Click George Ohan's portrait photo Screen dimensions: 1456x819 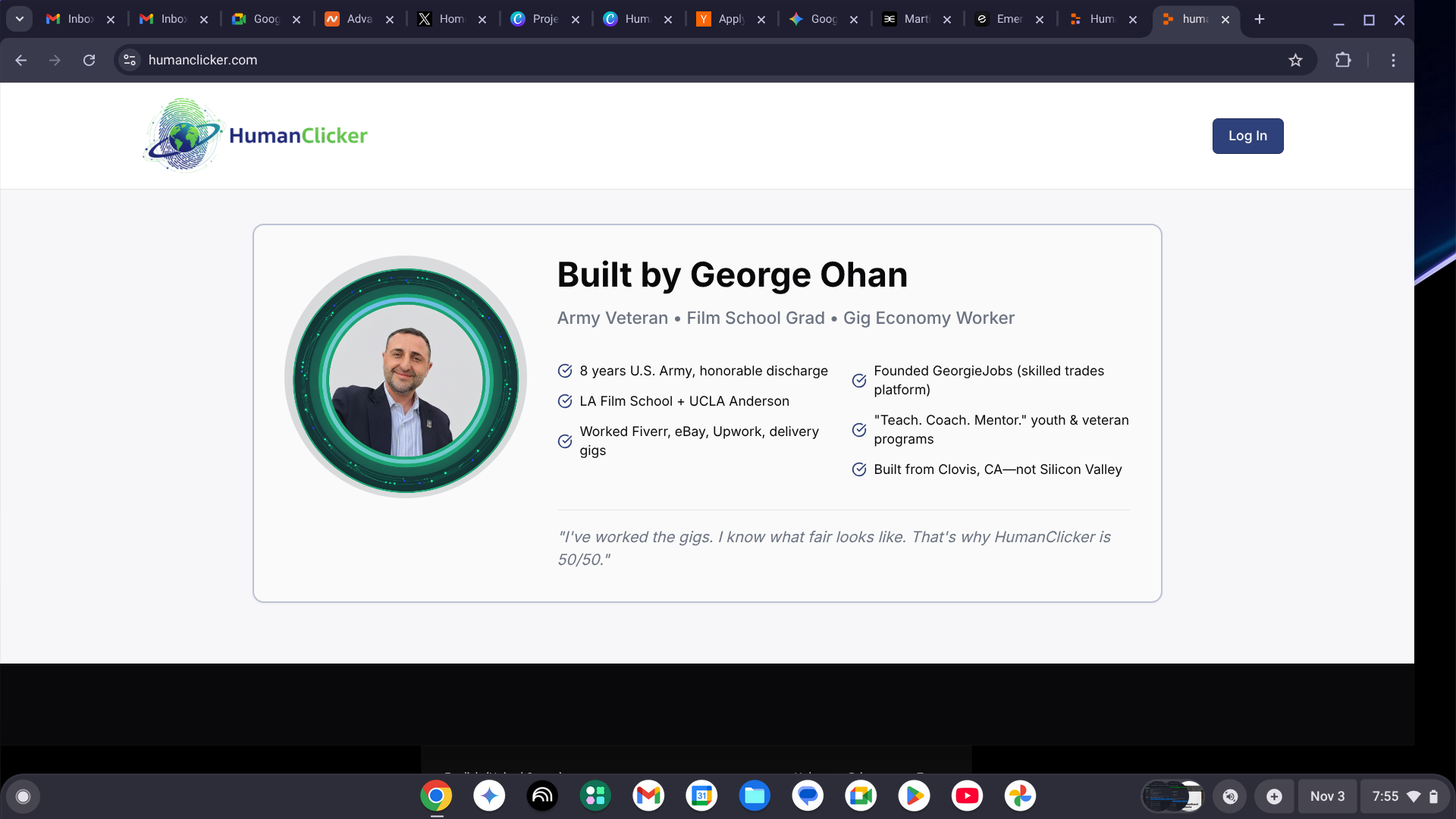tap(406, 378)
